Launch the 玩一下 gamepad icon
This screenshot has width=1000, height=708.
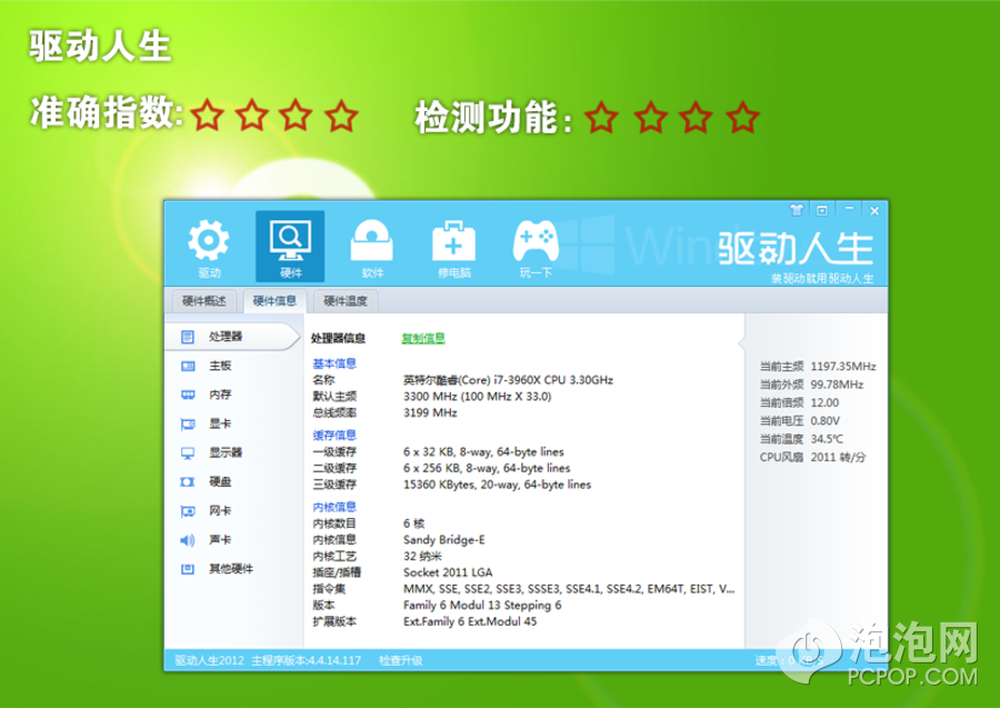click(x=536, y=240)
